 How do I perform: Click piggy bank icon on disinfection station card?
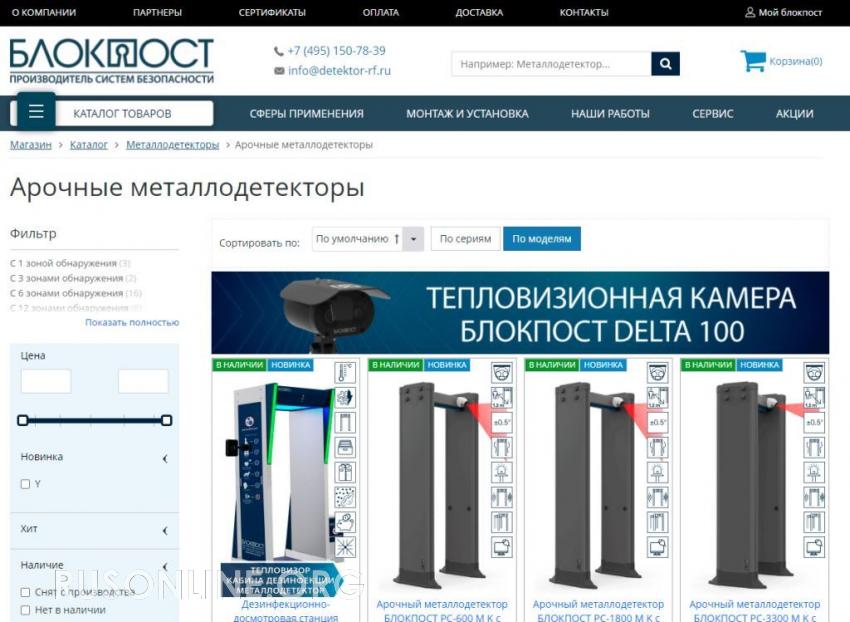tap(345, 523)
